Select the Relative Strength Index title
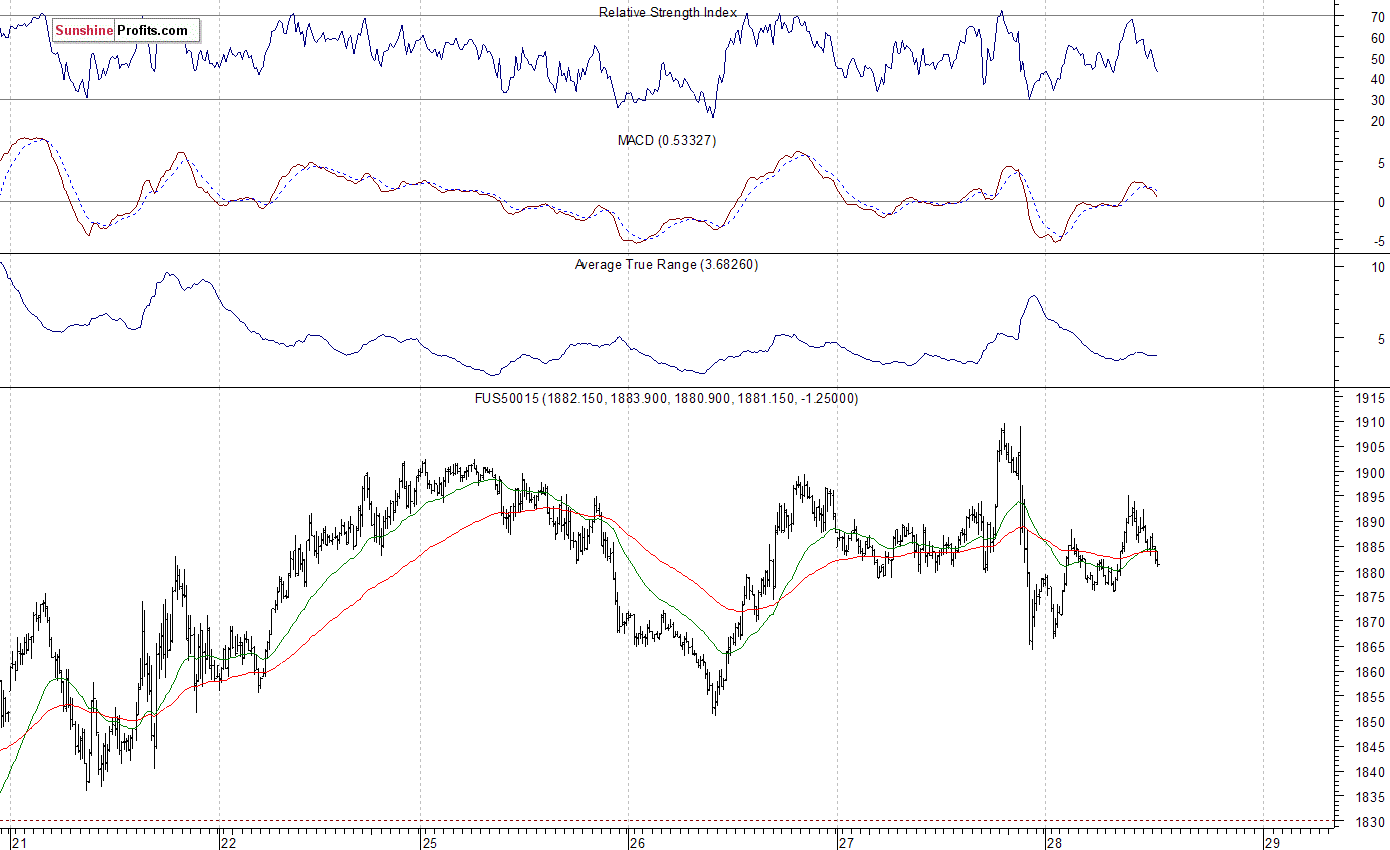 (668, 13)
